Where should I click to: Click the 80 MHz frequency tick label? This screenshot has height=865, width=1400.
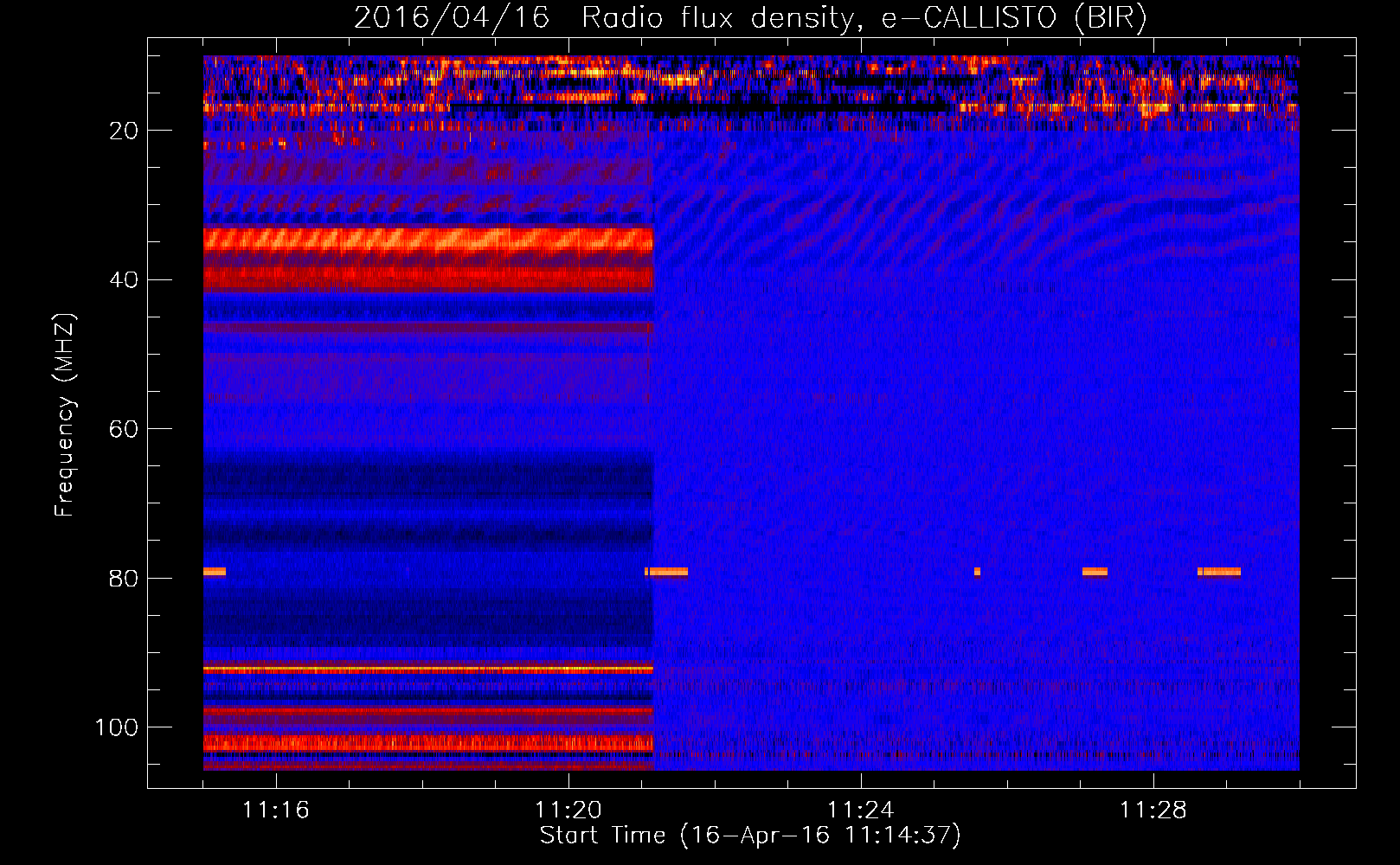[x=124, y=579]
